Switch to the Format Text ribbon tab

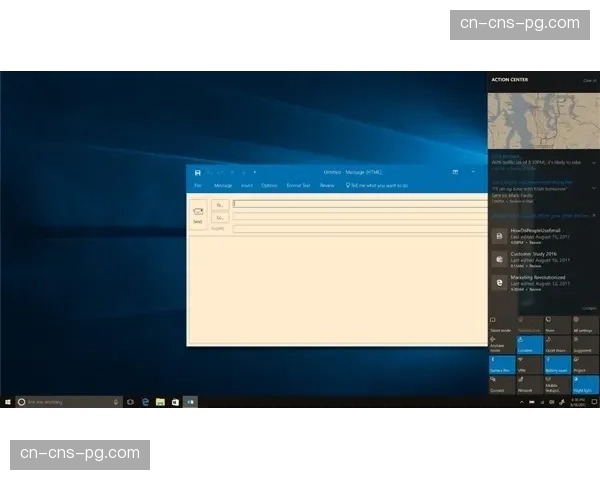298,185
